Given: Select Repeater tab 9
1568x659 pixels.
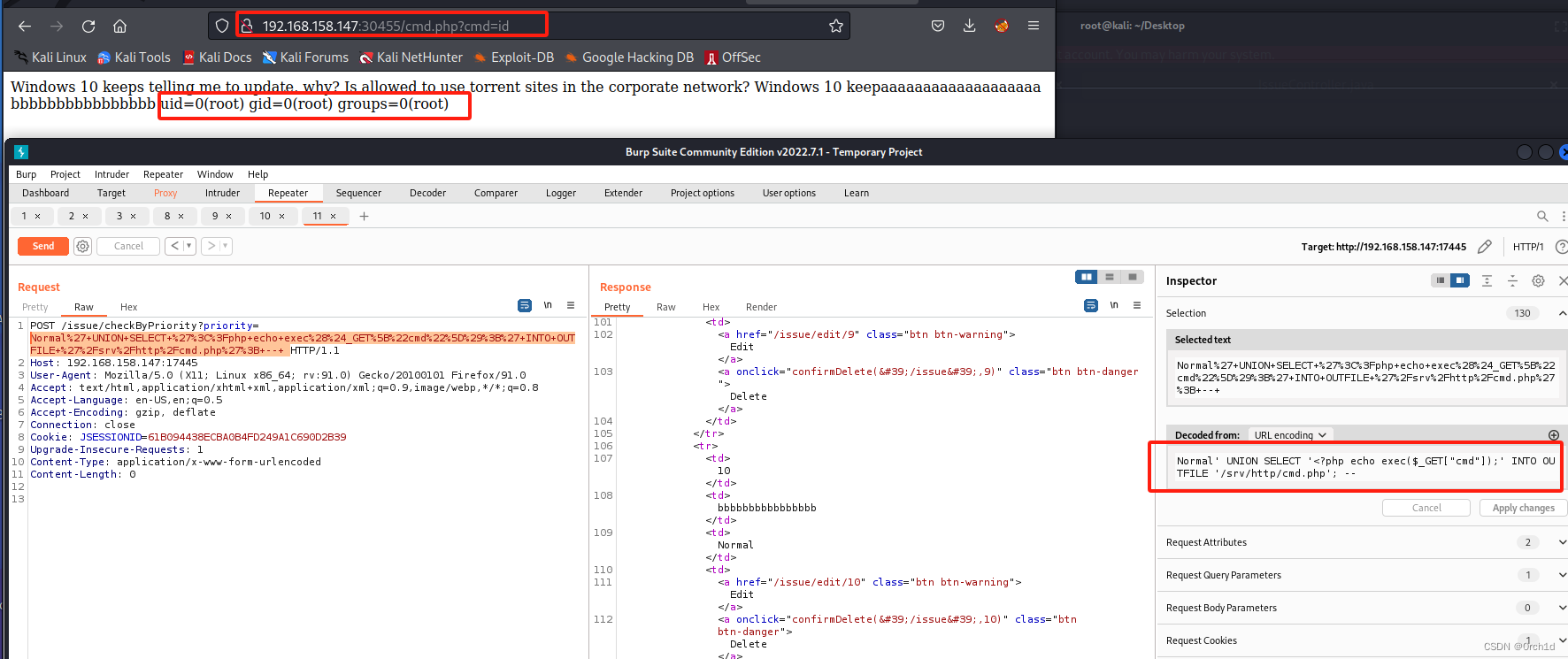Looking at the screenshot, I should tap(215, 216).
